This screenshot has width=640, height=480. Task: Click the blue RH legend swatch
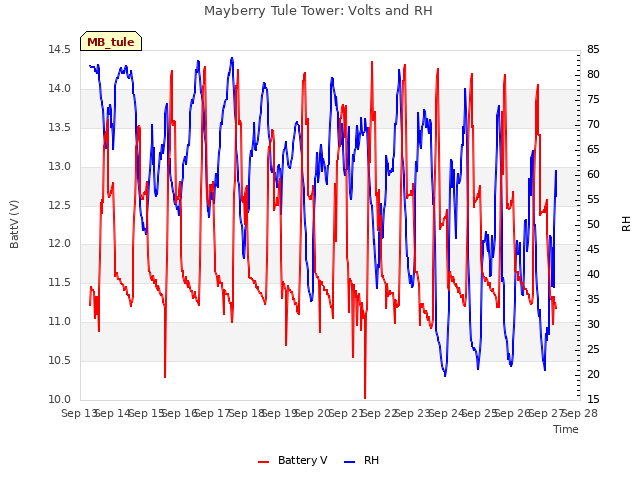coord(350,462)
